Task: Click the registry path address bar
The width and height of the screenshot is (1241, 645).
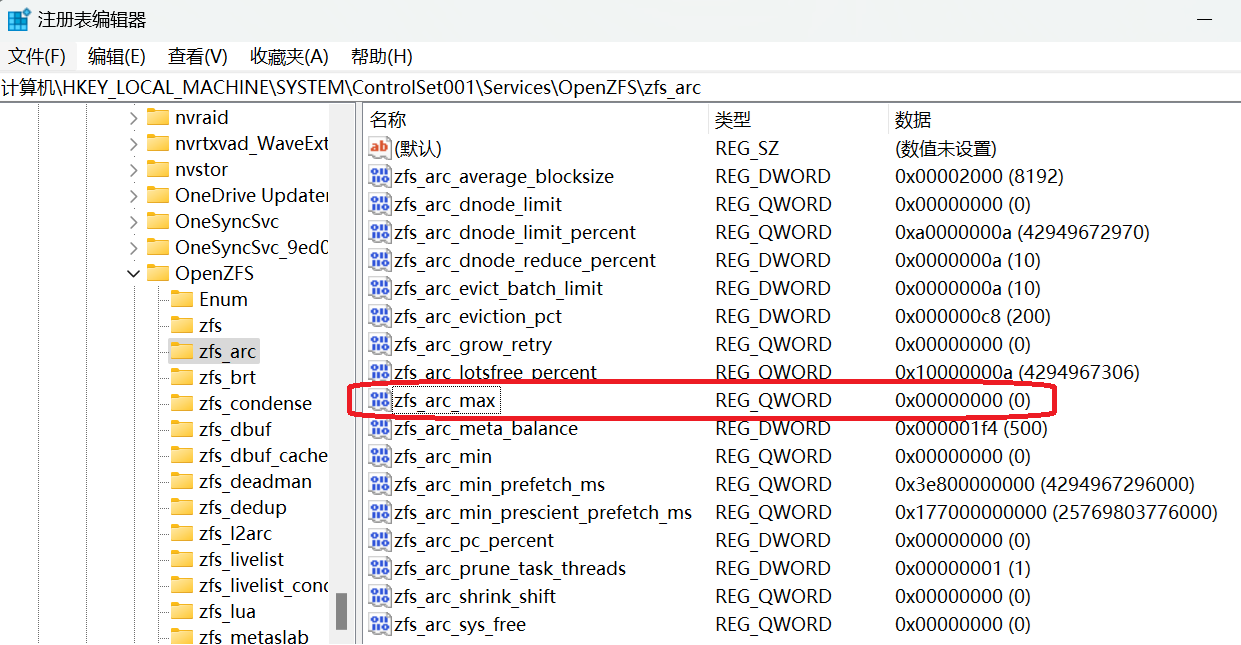Action: [x=620, y=88]
